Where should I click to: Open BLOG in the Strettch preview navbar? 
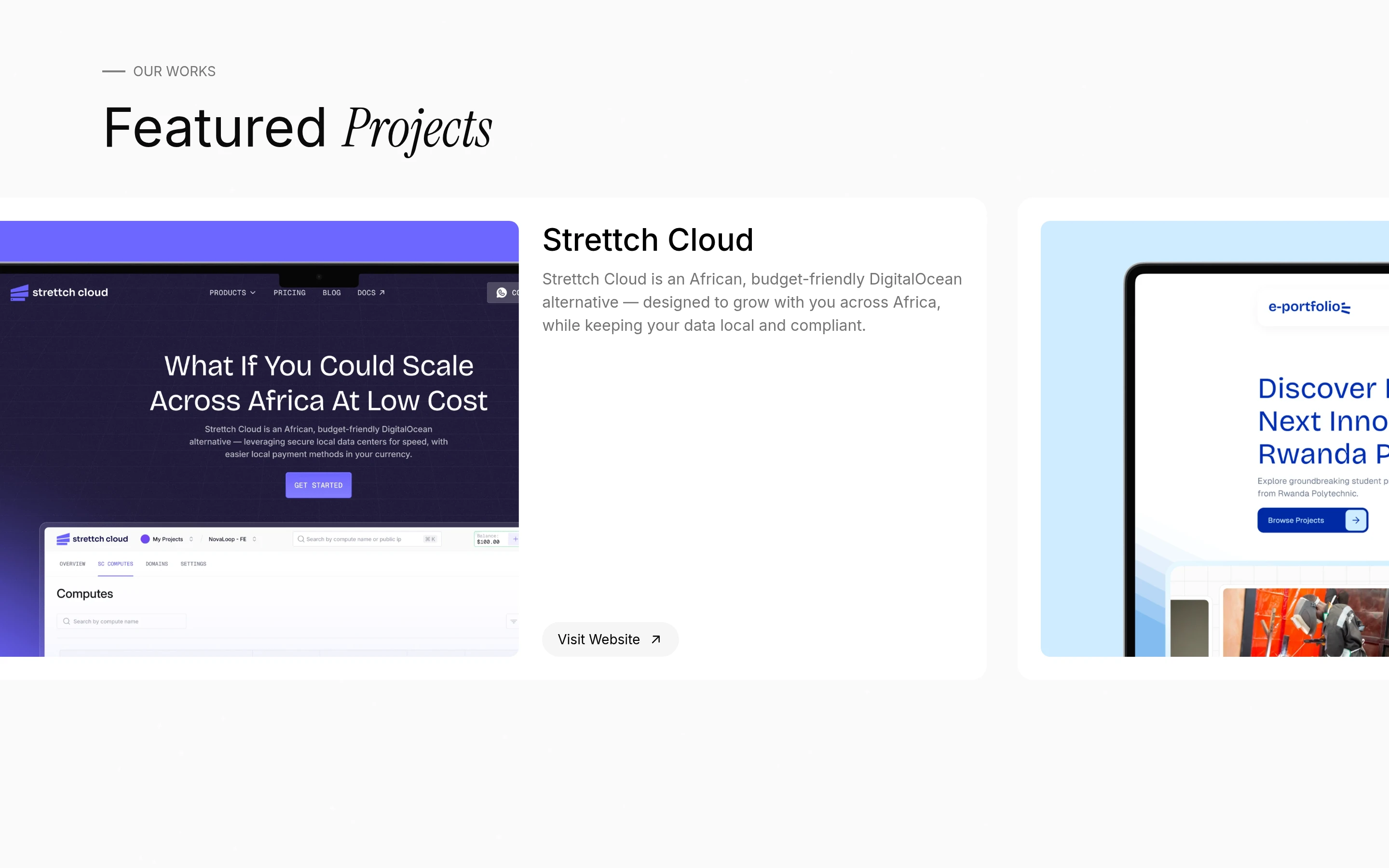click(332, 293)
